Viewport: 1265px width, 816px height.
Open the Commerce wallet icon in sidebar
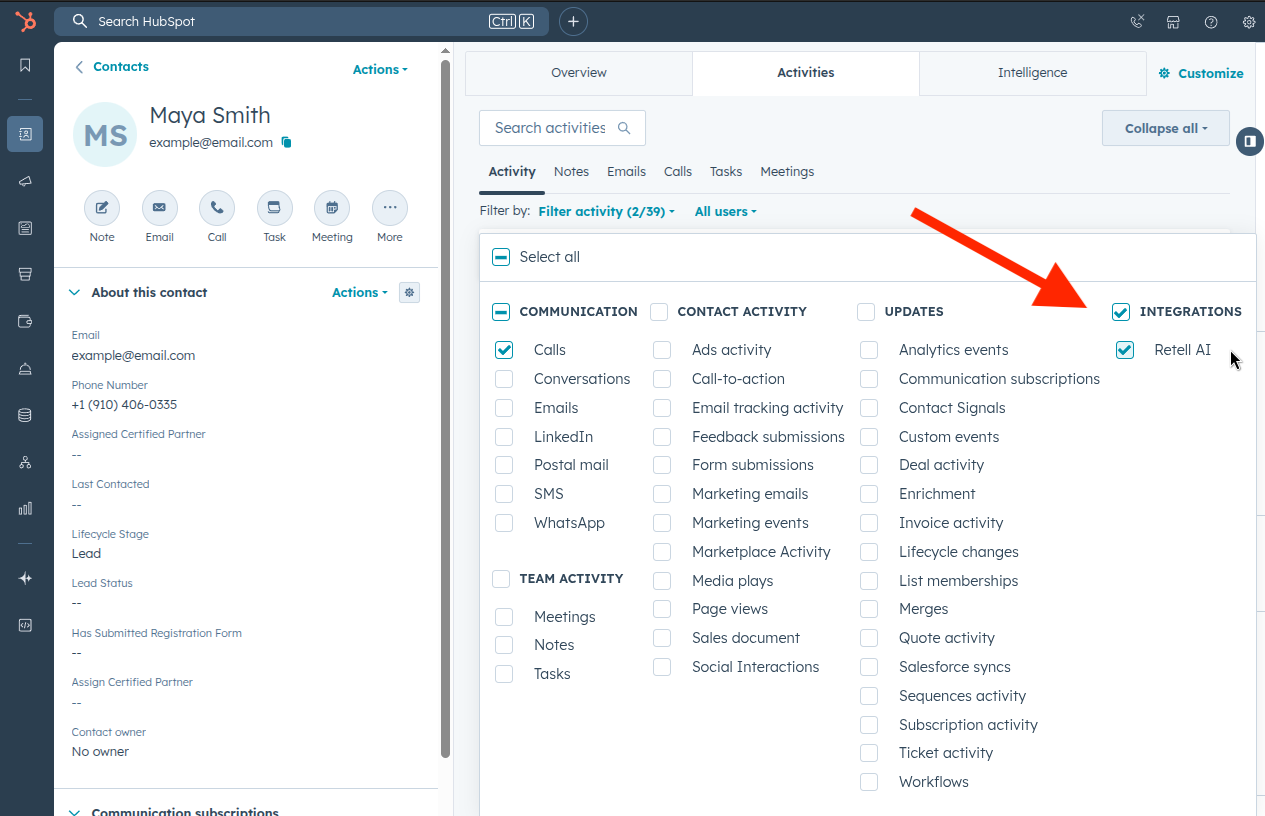[25, 321]
